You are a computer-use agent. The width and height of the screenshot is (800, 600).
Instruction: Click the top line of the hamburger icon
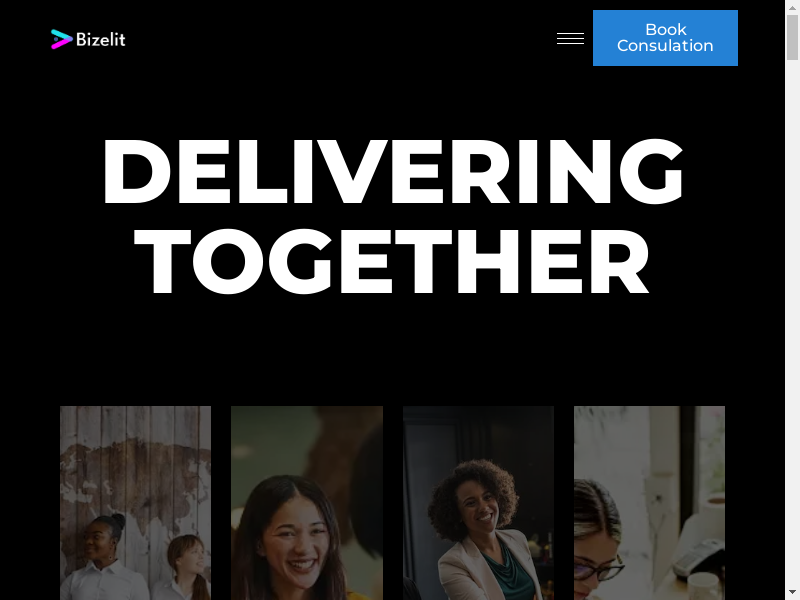pos(570,34)
